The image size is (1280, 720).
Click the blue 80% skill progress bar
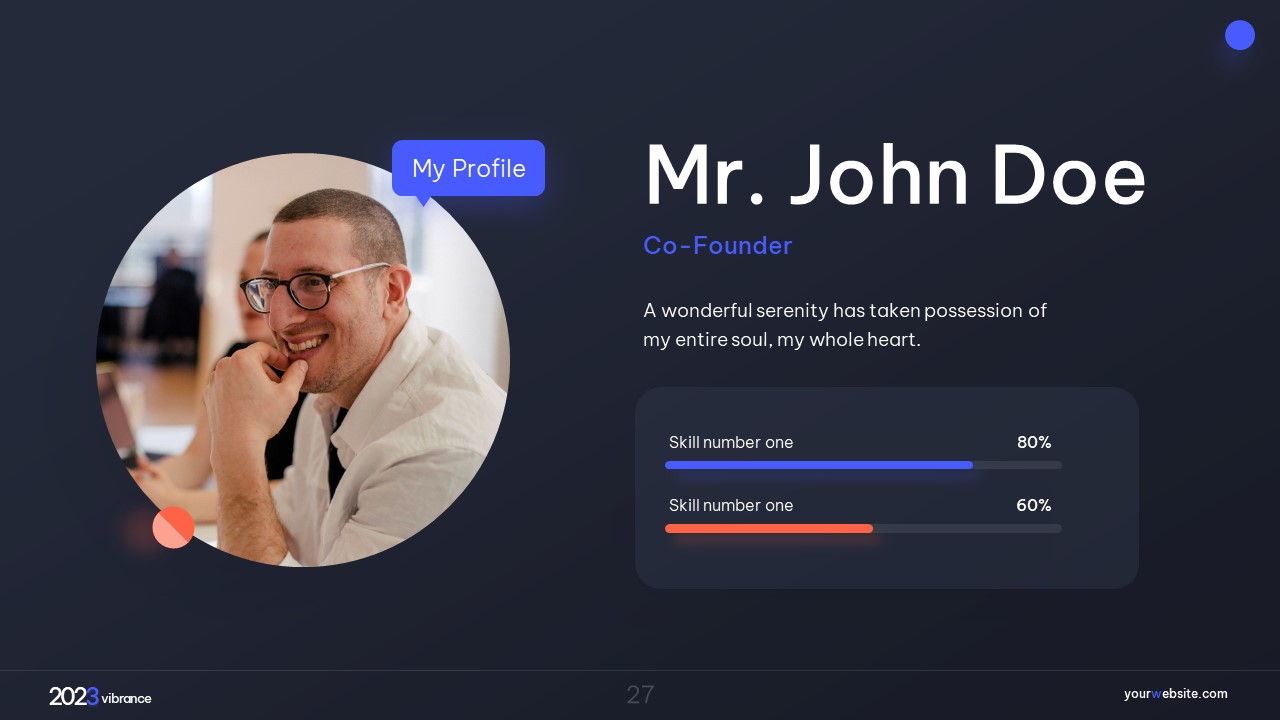(819, 465)
